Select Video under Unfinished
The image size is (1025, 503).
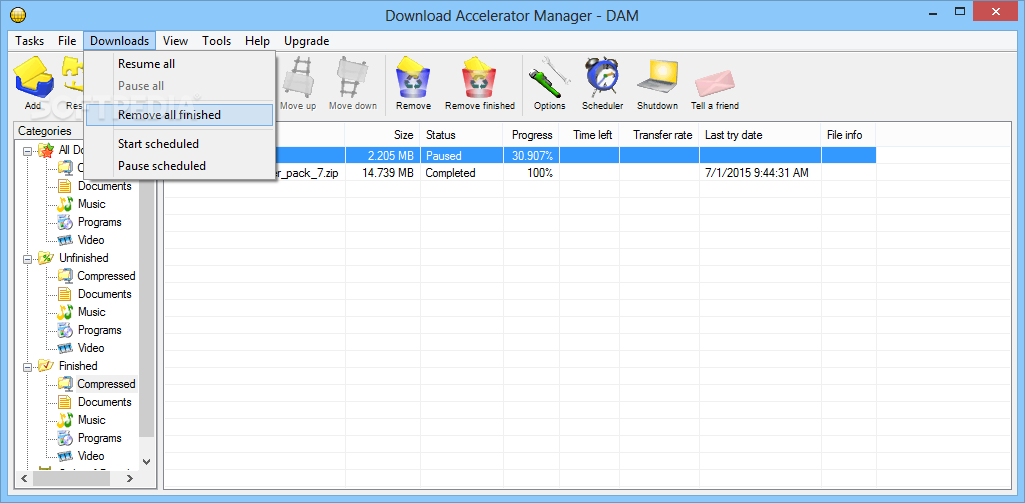tap(91, 348)
